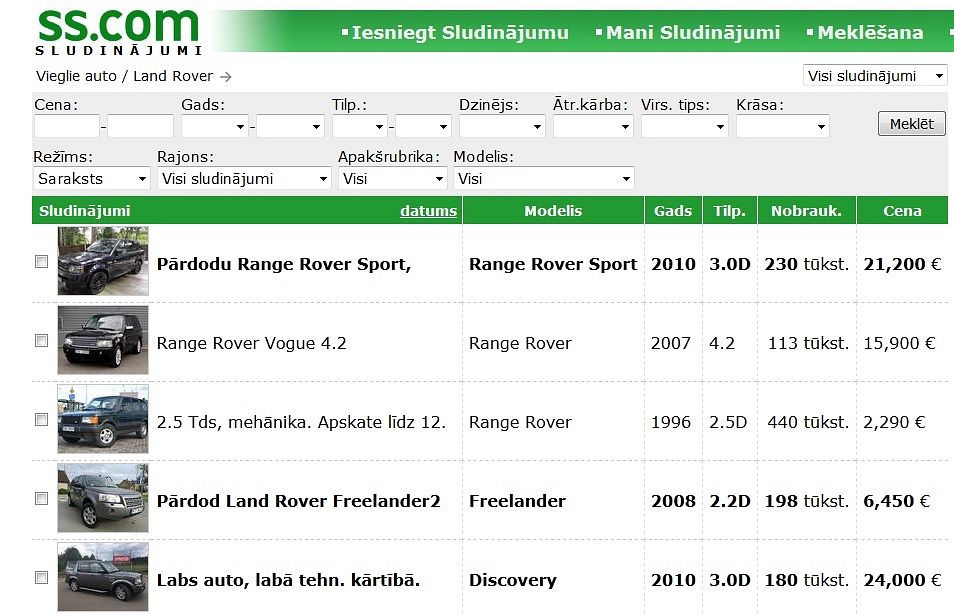The width and height of the screenshot is (954, 615).
Task: Click the Freelander model cell
Action: (517, 501)
